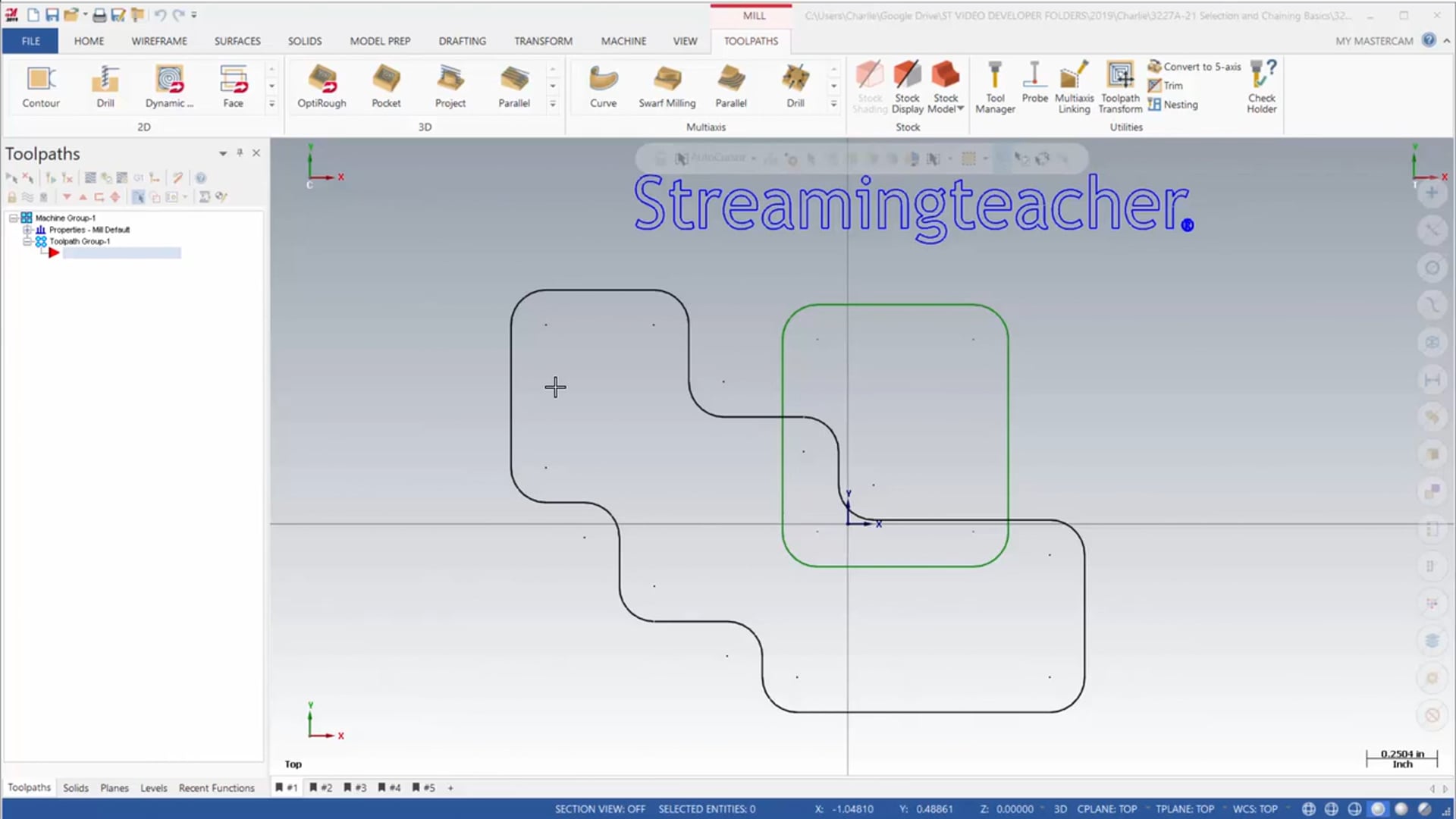Toggle 3D construction mode in status bar

coord(1060,809)
